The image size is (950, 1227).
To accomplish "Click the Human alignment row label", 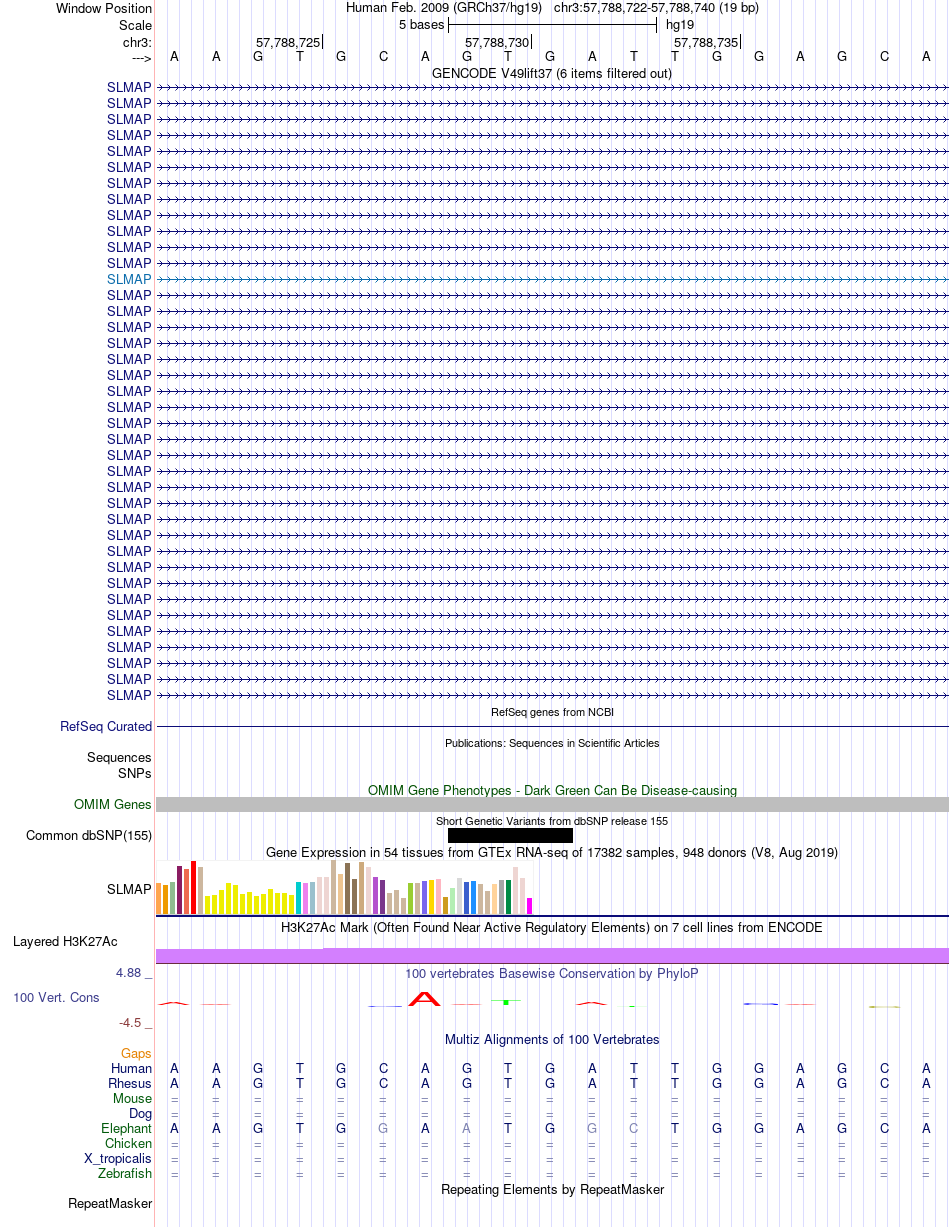I will pyautogui.click(x=131, y=1069).
